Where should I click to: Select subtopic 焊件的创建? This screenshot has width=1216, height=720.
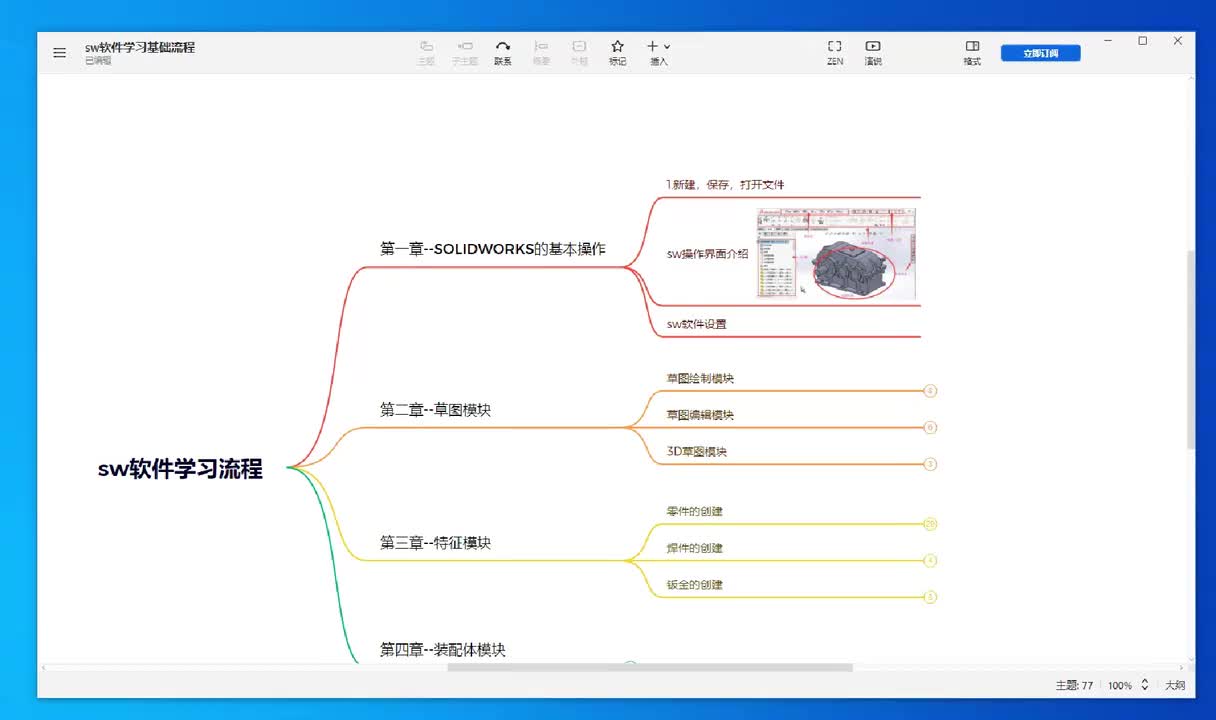click(x=694, y=548)
